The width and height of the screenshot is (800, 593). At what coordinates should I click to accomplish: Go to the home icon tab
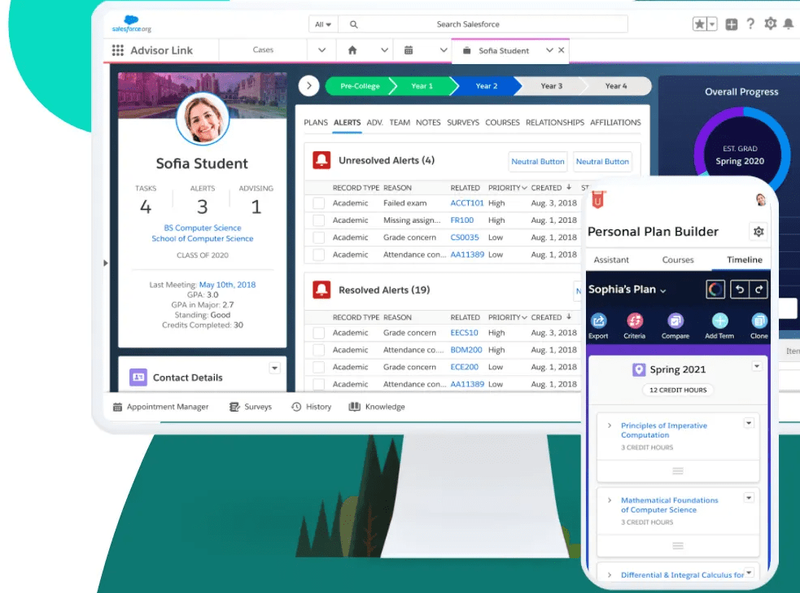point(352,50)
